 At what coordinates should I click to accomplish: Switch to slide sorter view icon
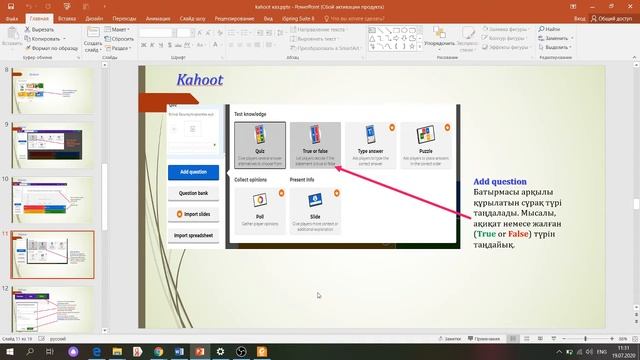pos(527,339)
